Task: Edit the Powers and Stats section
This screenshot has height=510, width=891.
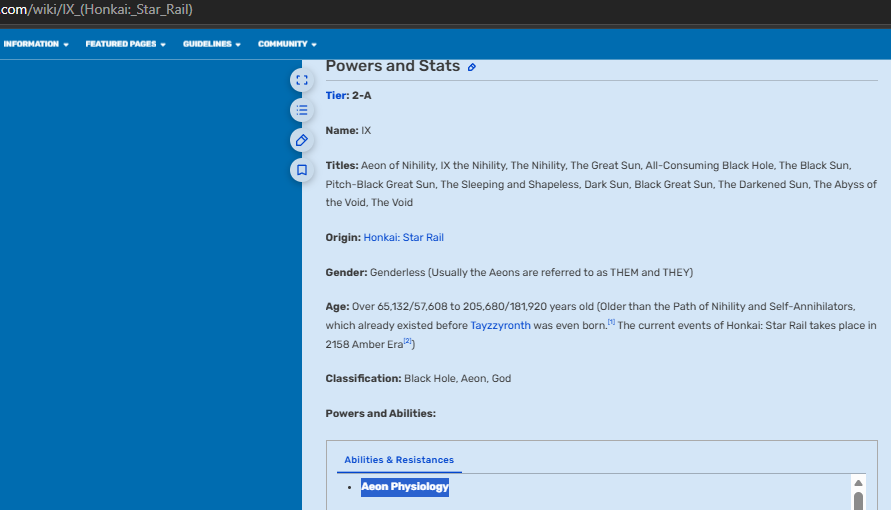Action: click(x=472, y=67)
